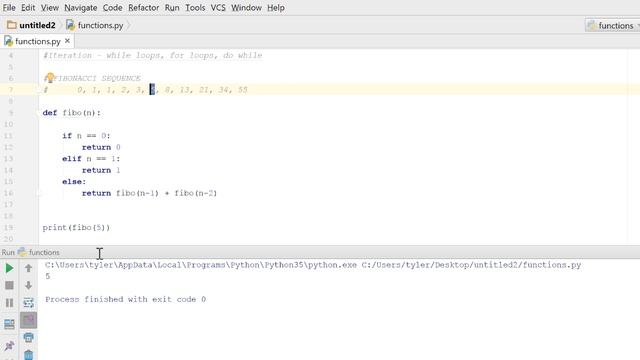
Task: Open the Edit menu
Action: pos(28,8)
